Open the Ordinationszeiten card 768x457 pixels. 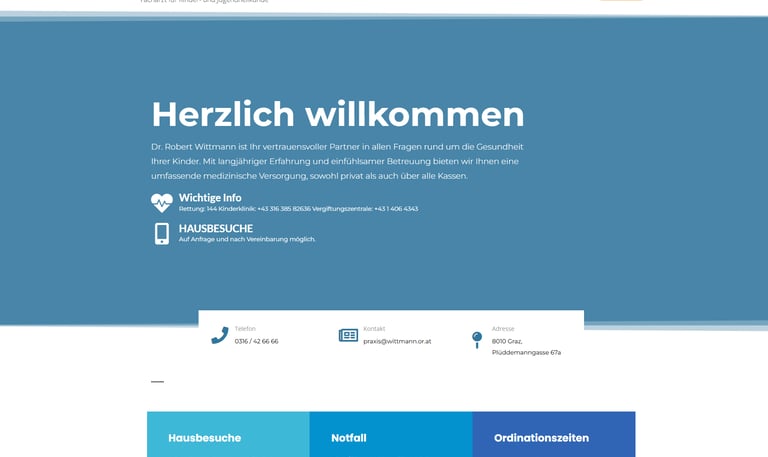554,434
